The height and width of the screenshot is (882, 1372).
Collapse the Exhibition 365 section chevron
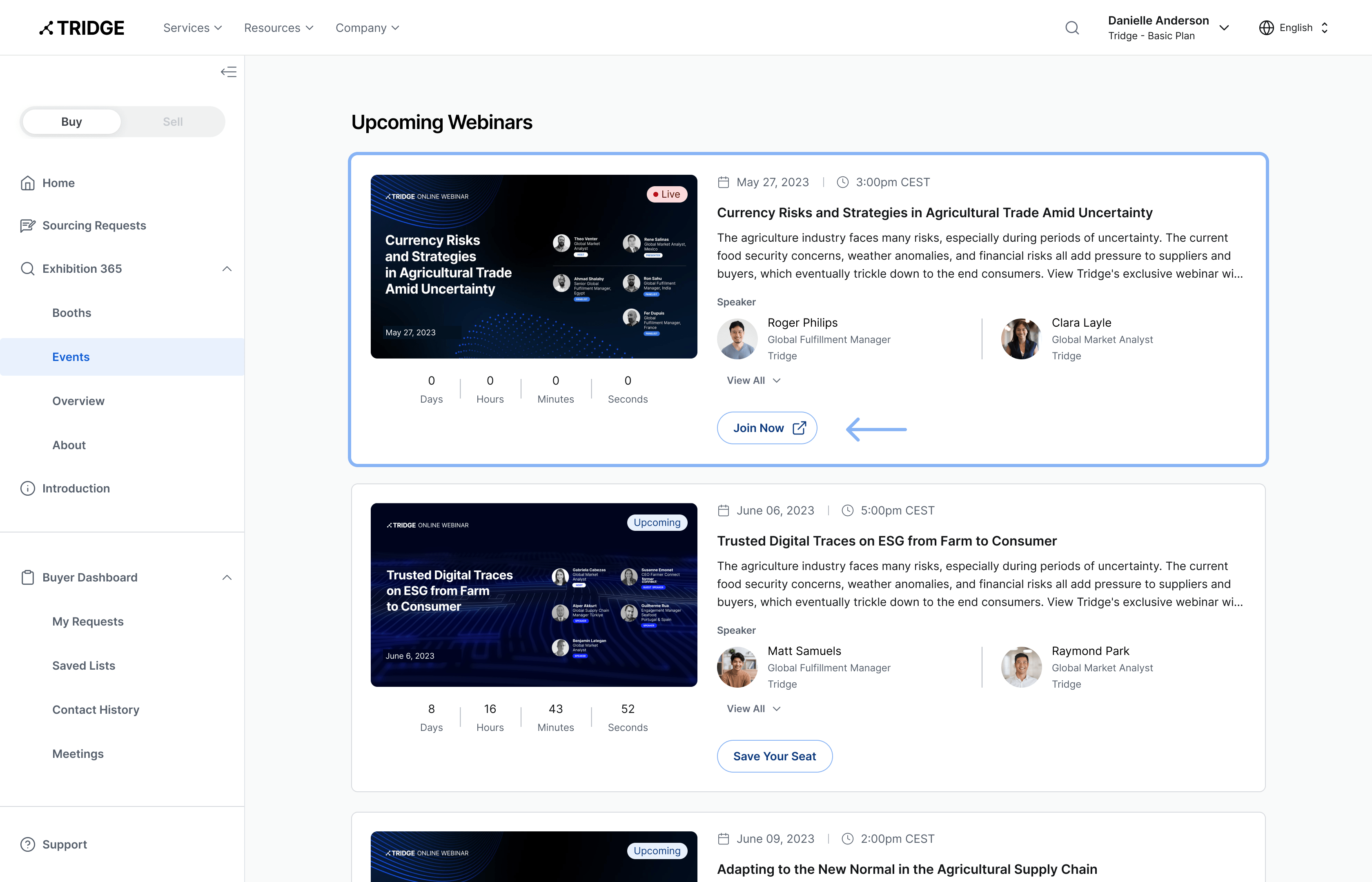(x=227, y=269)
